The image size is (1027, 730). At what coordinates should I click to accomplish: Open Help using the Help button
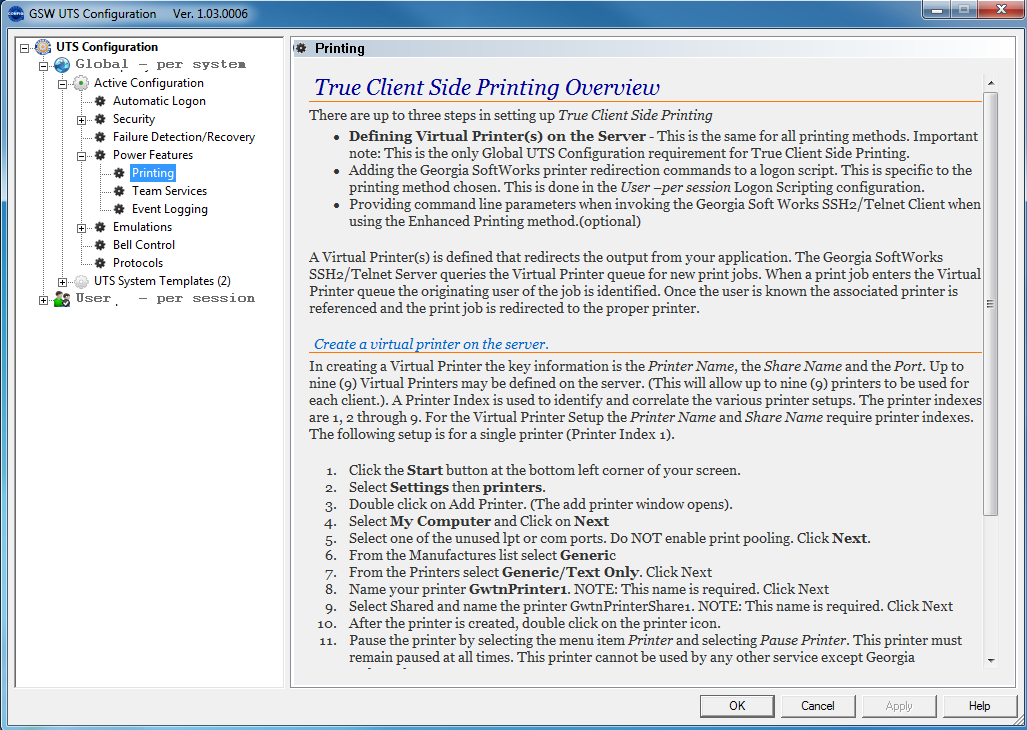point(979,706)
